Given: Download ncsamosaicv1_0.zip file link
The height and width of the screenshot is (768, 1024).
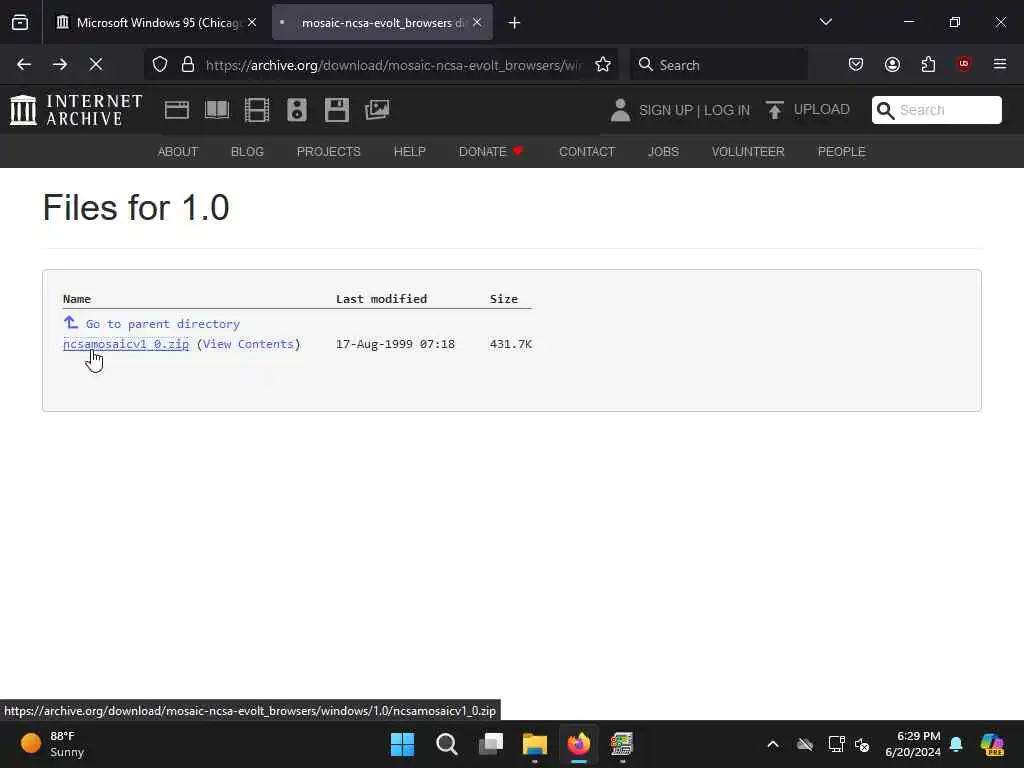Looking at the screenshot, I should click(x=126, y=344).
